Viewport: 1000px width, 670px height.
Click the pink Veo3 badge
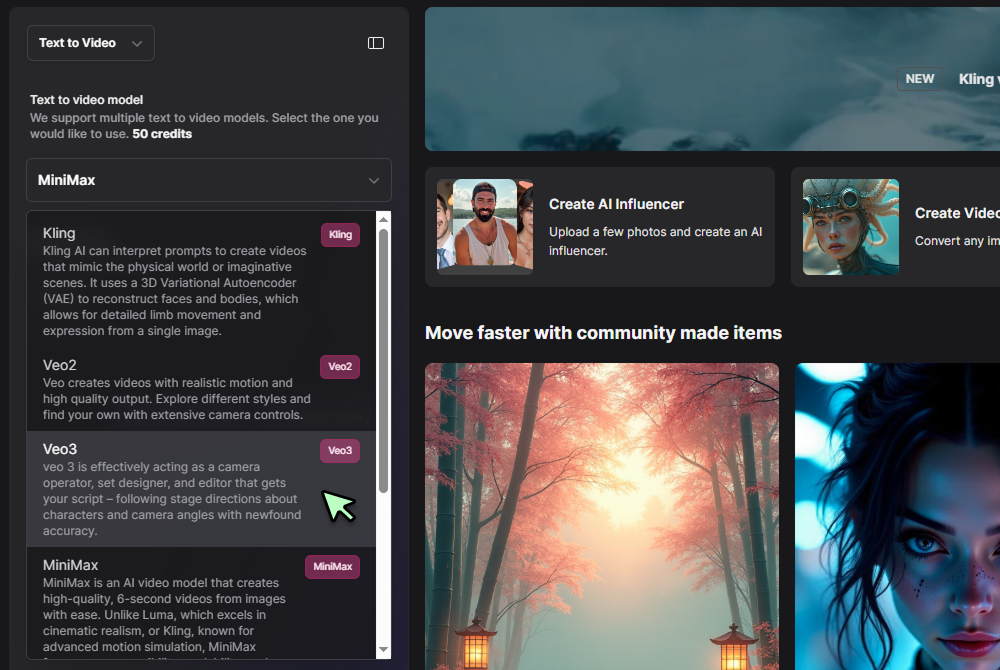point(340,451)
